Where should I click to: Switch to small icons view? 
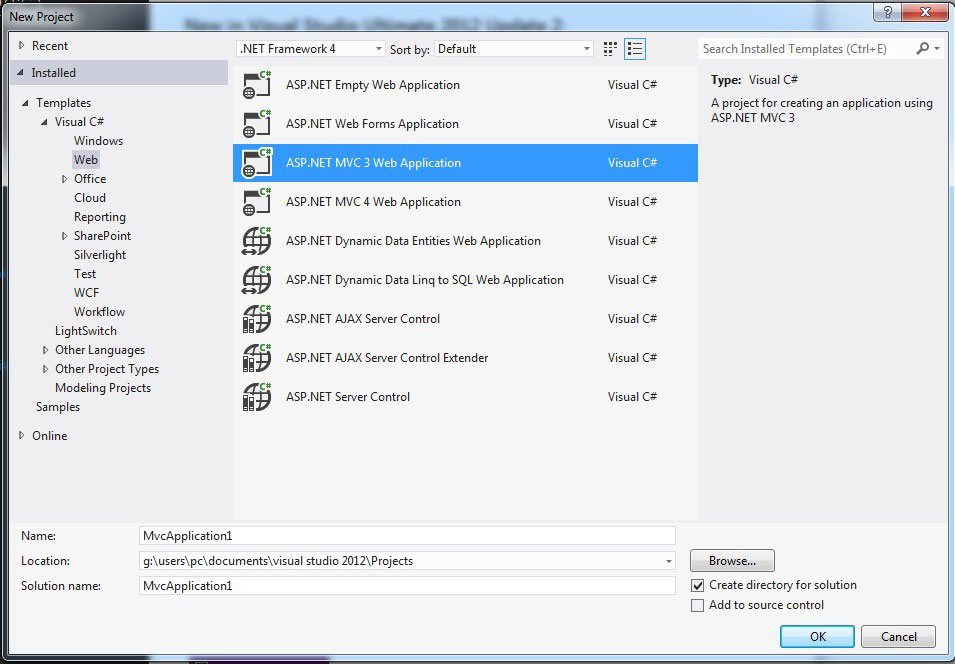click(x=611, y=49)
